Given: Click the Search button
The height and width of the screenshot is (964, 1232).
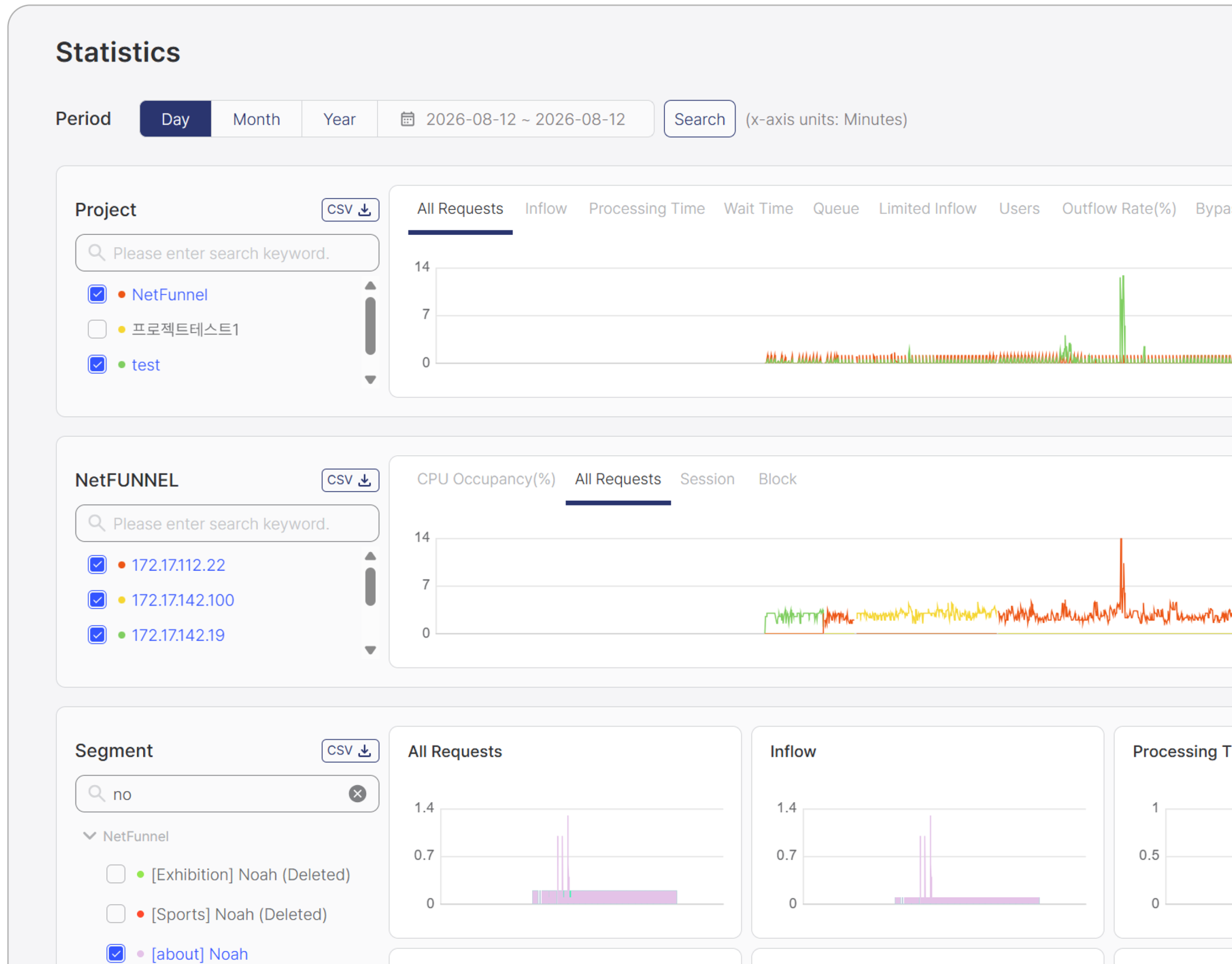Looking at the screenshot, I should 700,119.
